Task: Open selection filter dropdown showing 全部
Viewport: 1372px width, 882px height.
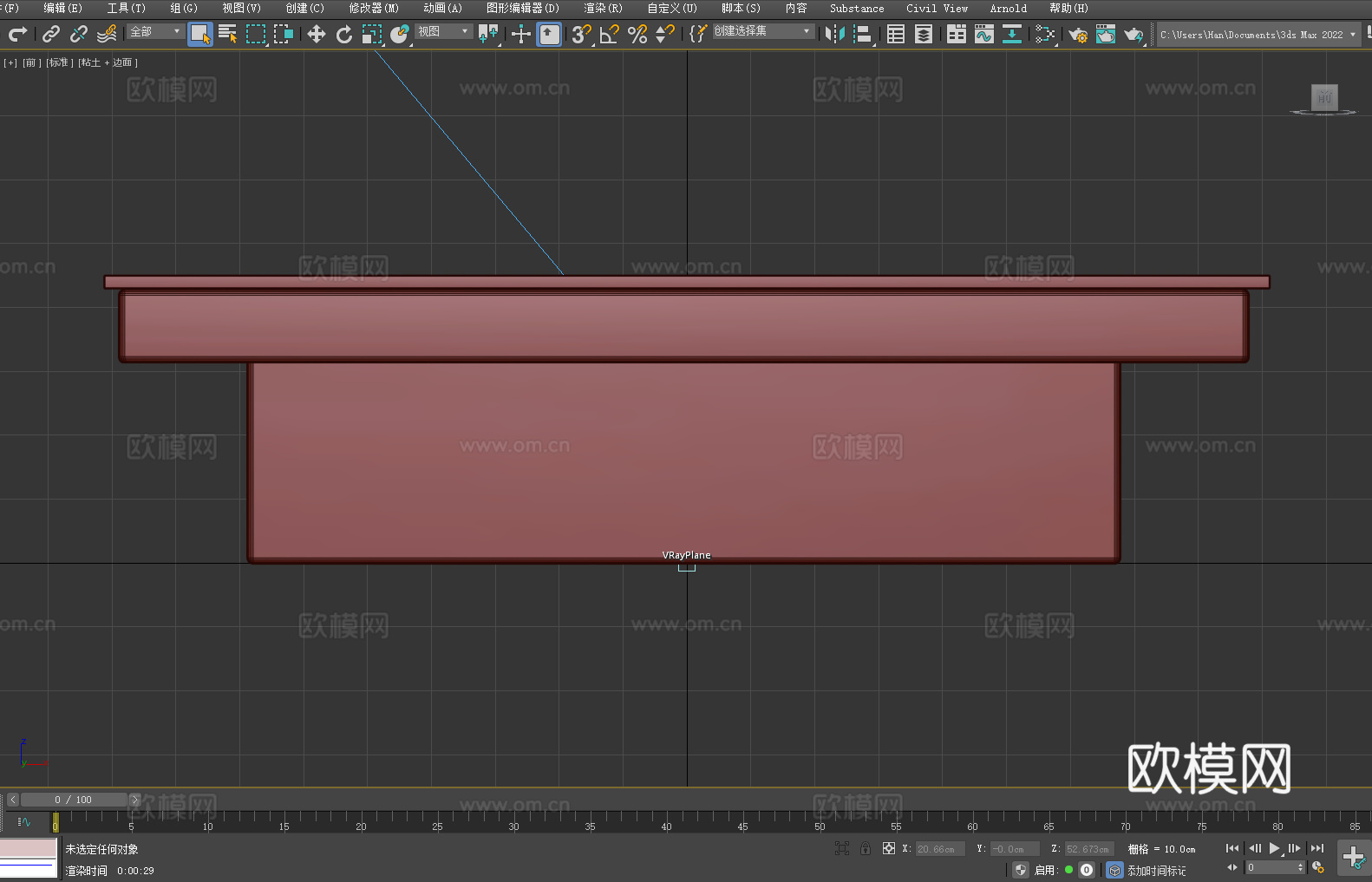Action: (x=155, y=31)
